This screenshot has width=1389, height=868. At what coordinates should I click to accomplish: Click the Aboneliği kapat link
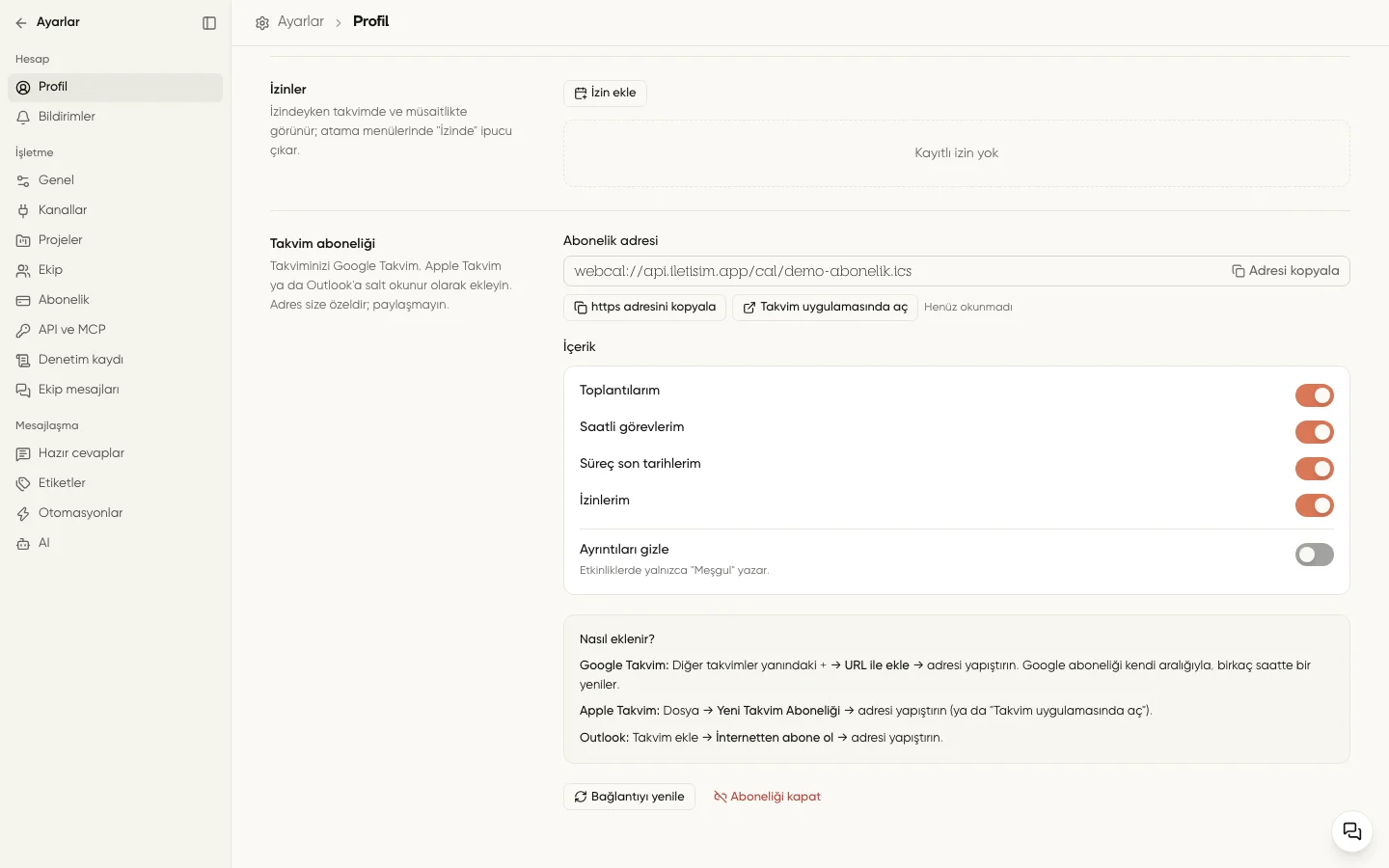(x=767, y=797)
